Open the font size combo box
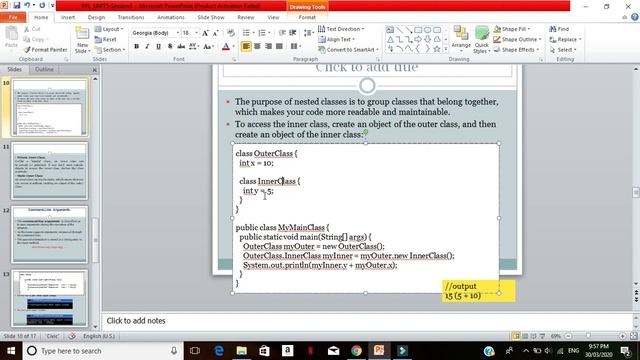The width and height of the screenshot is (640, 360). [x=190, y=33]
